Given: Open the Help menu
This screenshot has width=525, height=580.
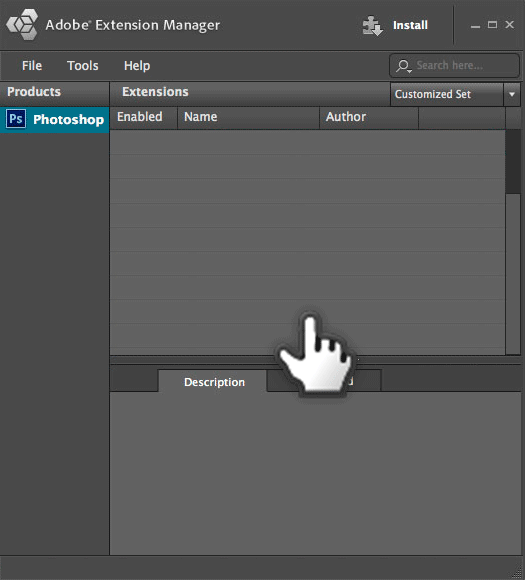Looking at the screenshot, I should 137,65.
